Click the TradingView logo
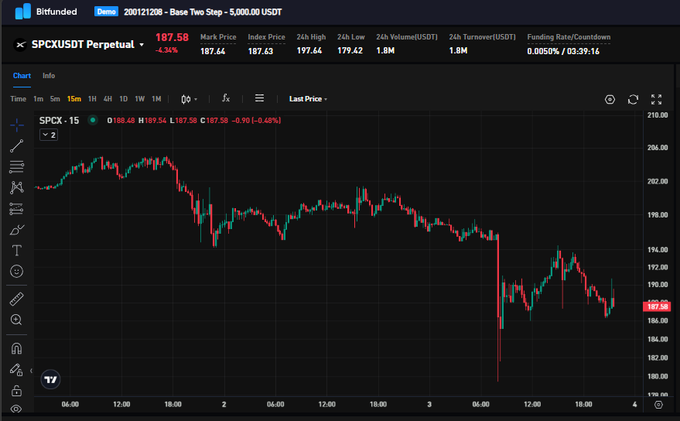 [x=51, y=379]
